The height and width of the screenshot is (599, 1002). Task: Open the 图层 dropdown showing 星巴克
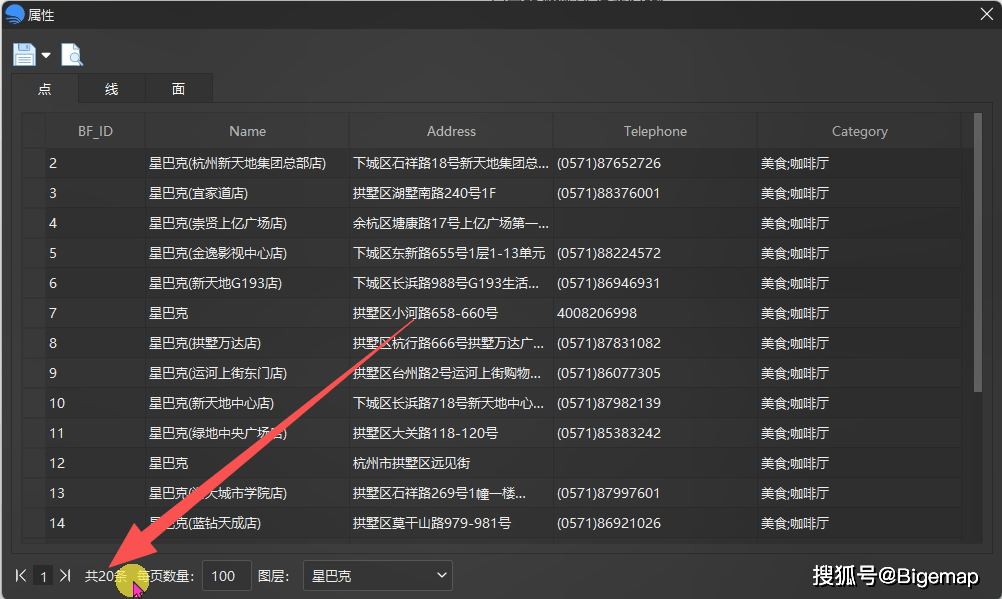coord(378,575)
